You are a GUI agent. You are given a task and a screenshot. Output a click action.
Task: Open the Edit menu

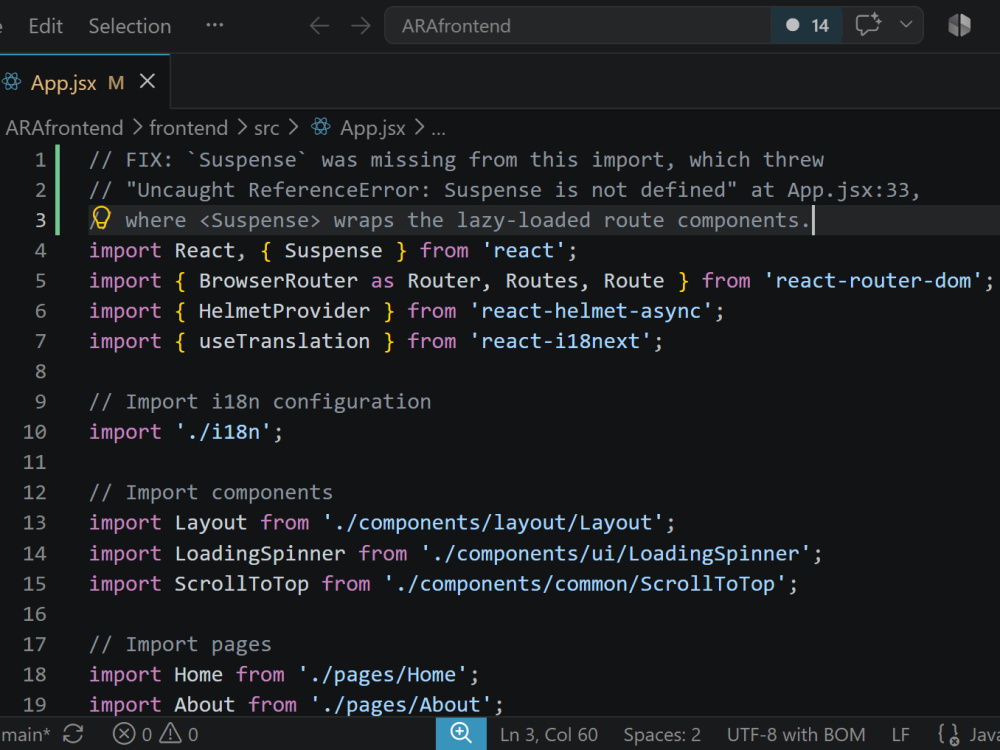(x=45, y=26)
